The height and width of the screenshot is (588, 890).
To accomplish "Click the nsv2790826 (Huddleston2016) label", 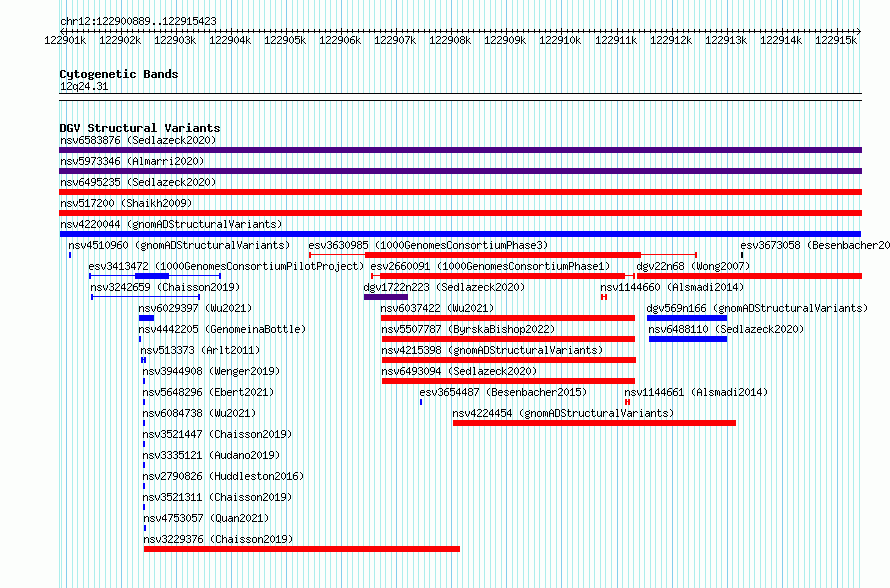I will [223, 476].
